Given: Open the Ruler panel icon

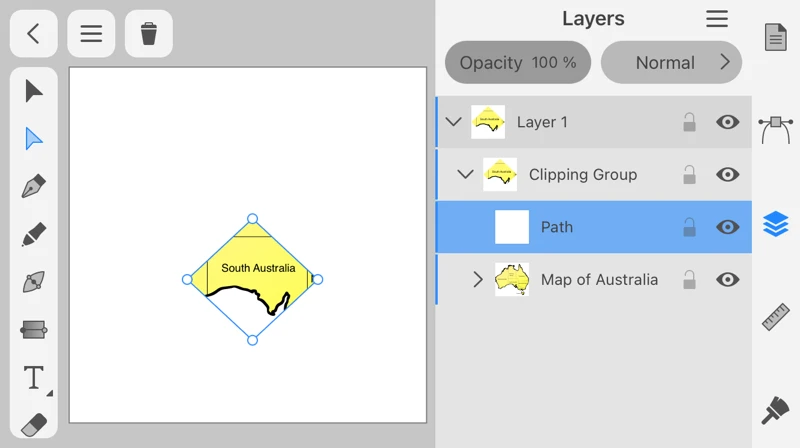Looking at the screenshot, I should pos(776,317).
